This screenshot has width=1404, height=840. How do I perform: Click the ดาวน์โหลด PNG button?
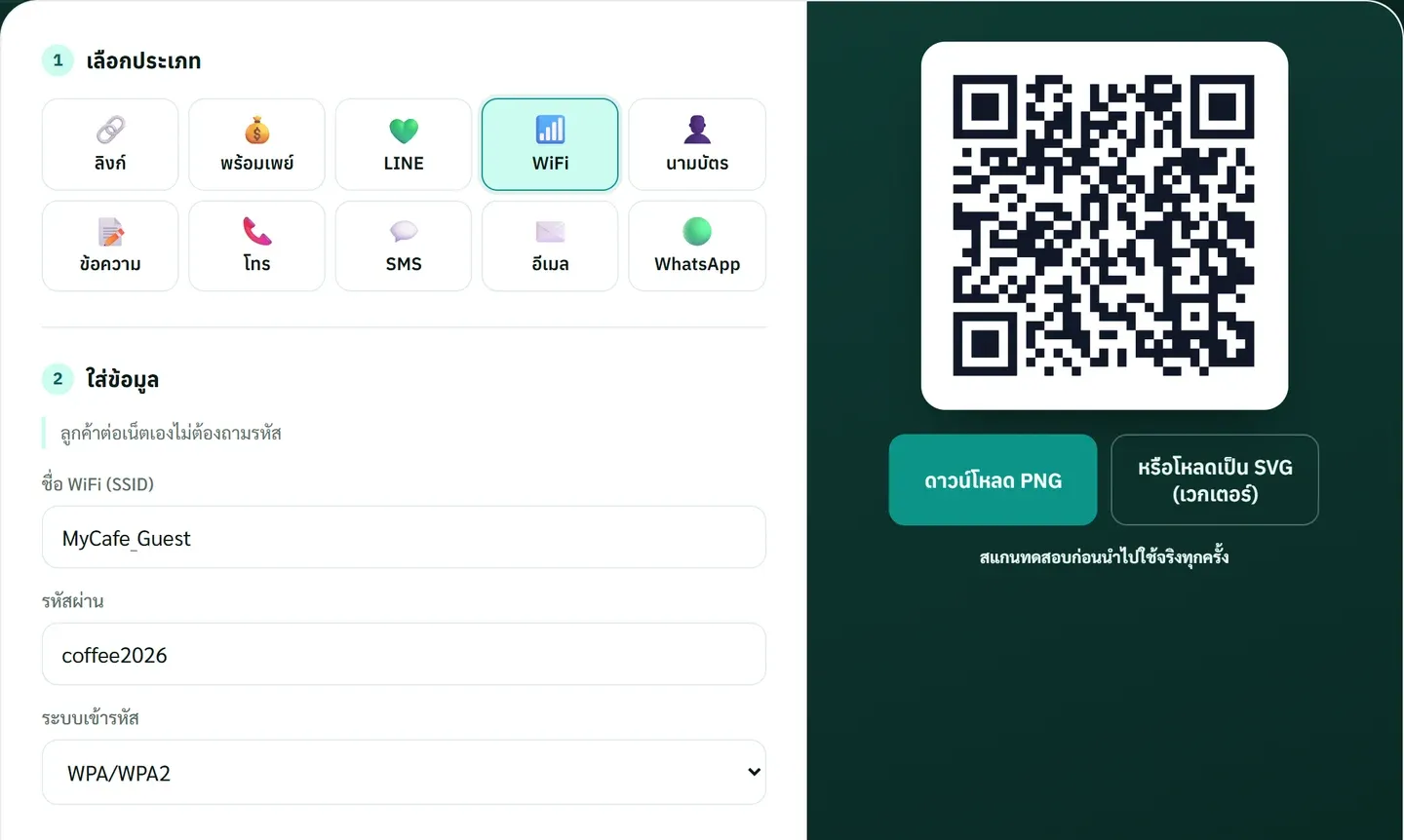pos(993,479)
